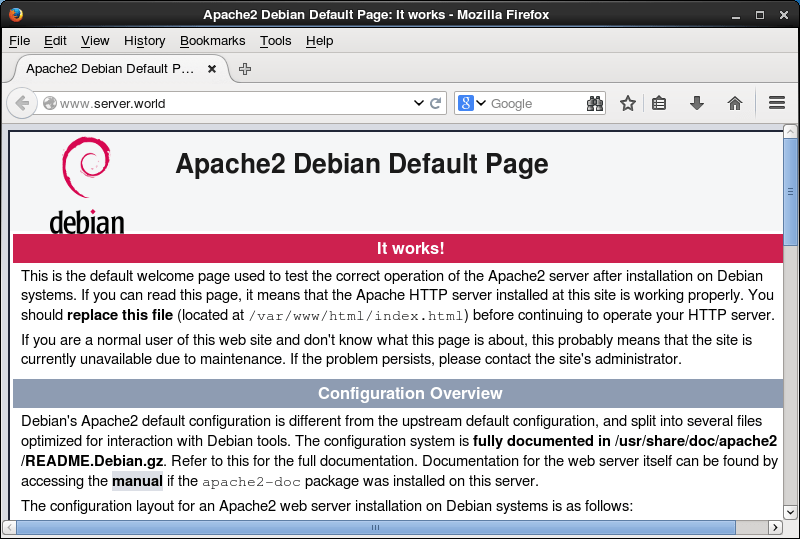Open the Edit menu

click(55, 41)
